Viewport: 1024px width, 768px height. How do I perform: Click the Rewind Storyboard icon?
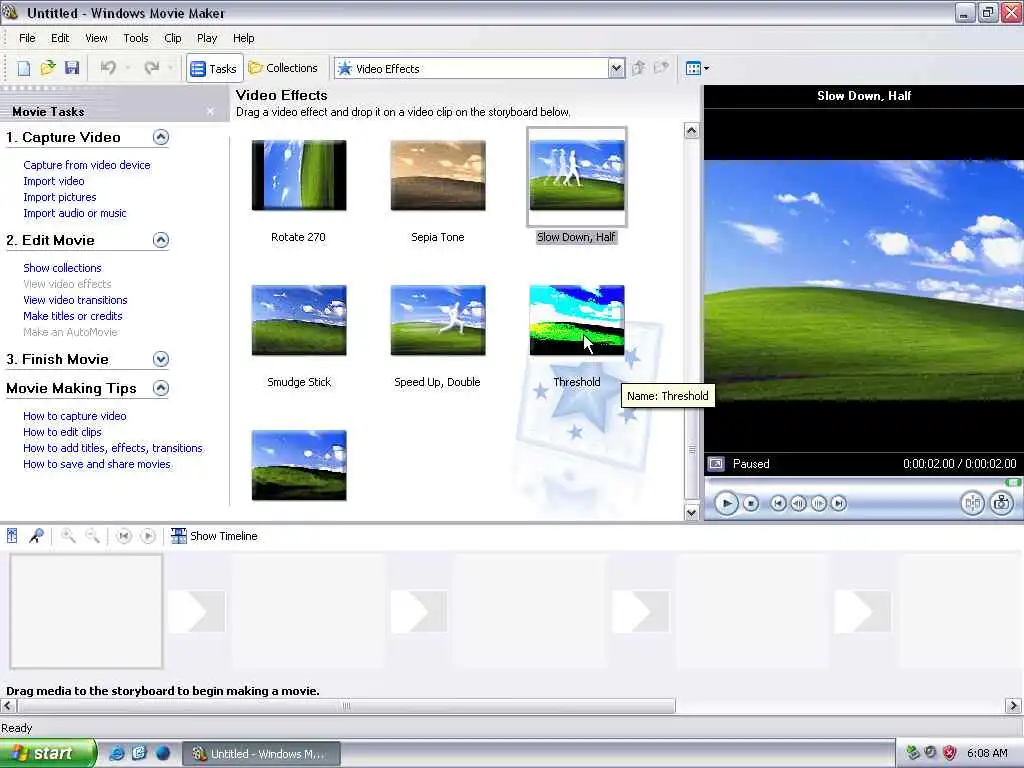[123, 536]
